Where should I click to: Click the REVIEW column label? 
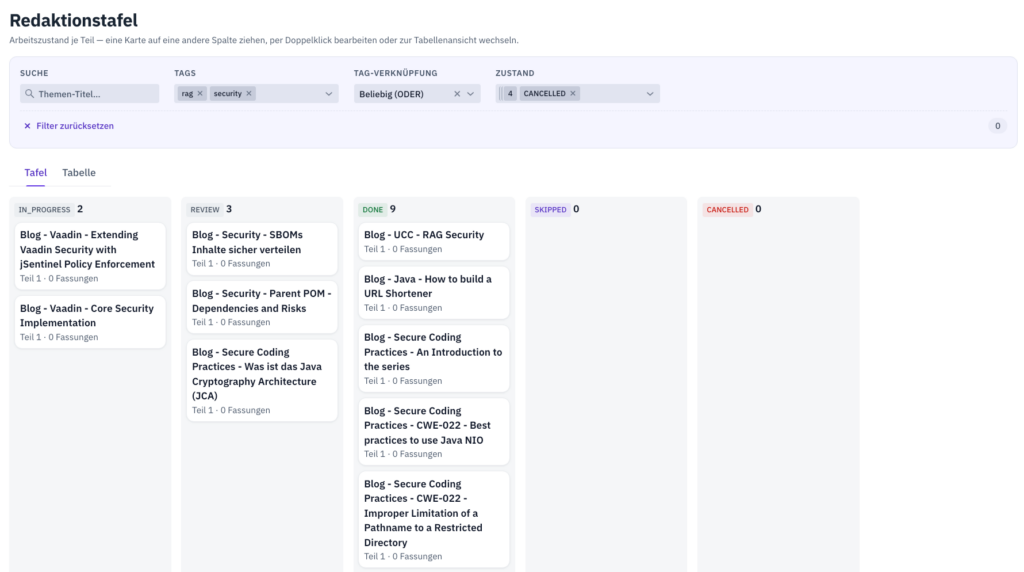(205, 210)
